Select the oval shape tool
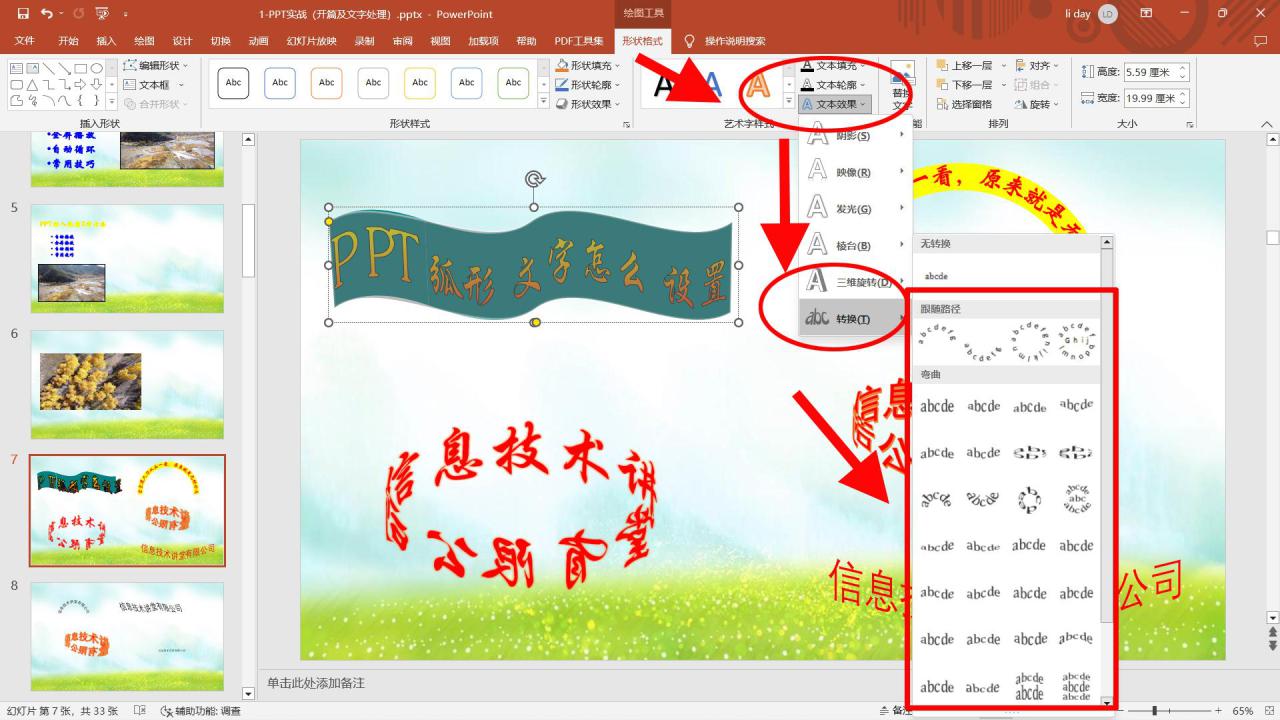The width and height of the screenshot is (1280, 720). tap(98, 68)
